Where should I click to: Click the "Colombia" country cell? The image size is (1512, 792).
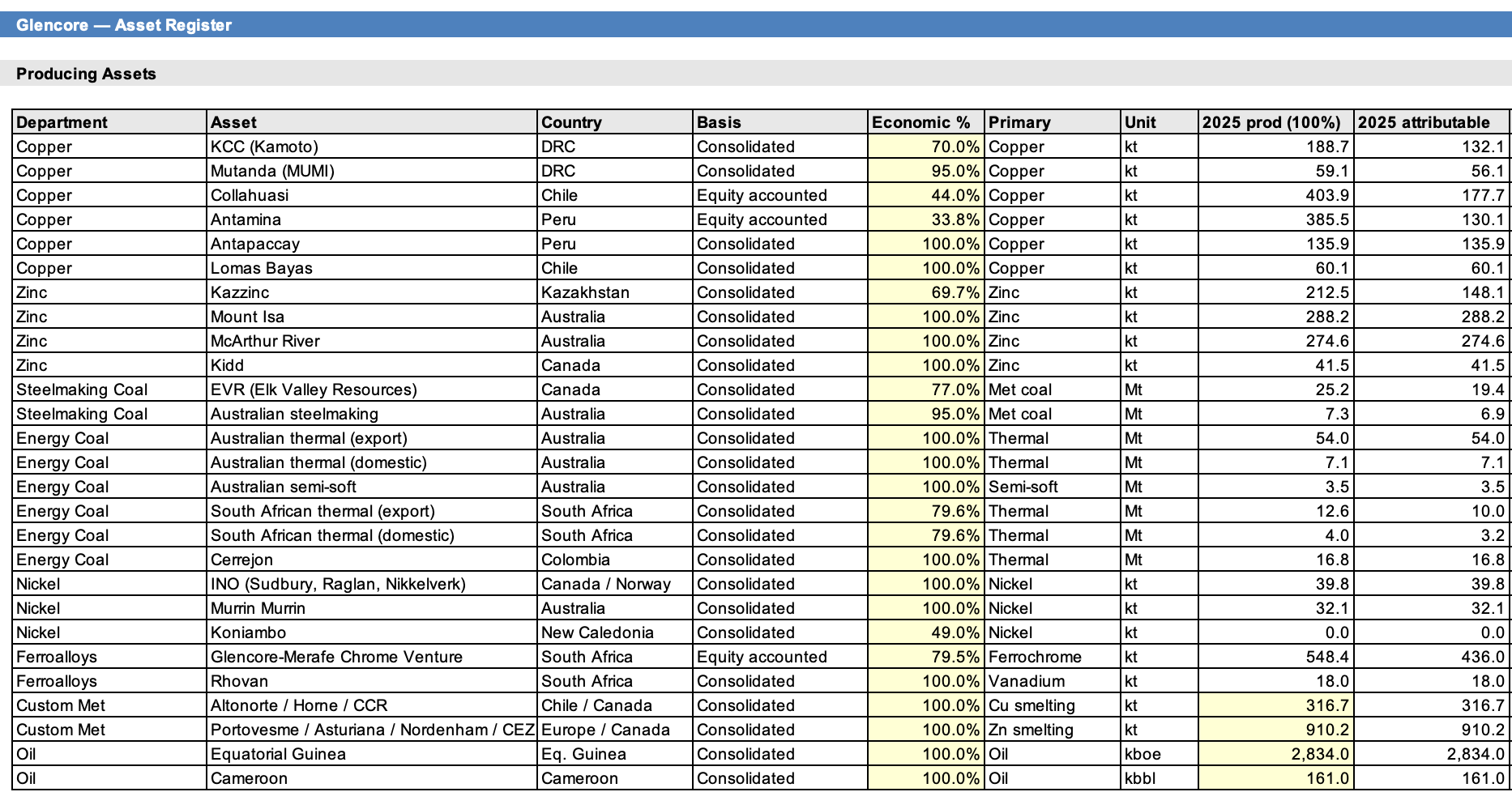pyautogui.click(x=615, y=560)
